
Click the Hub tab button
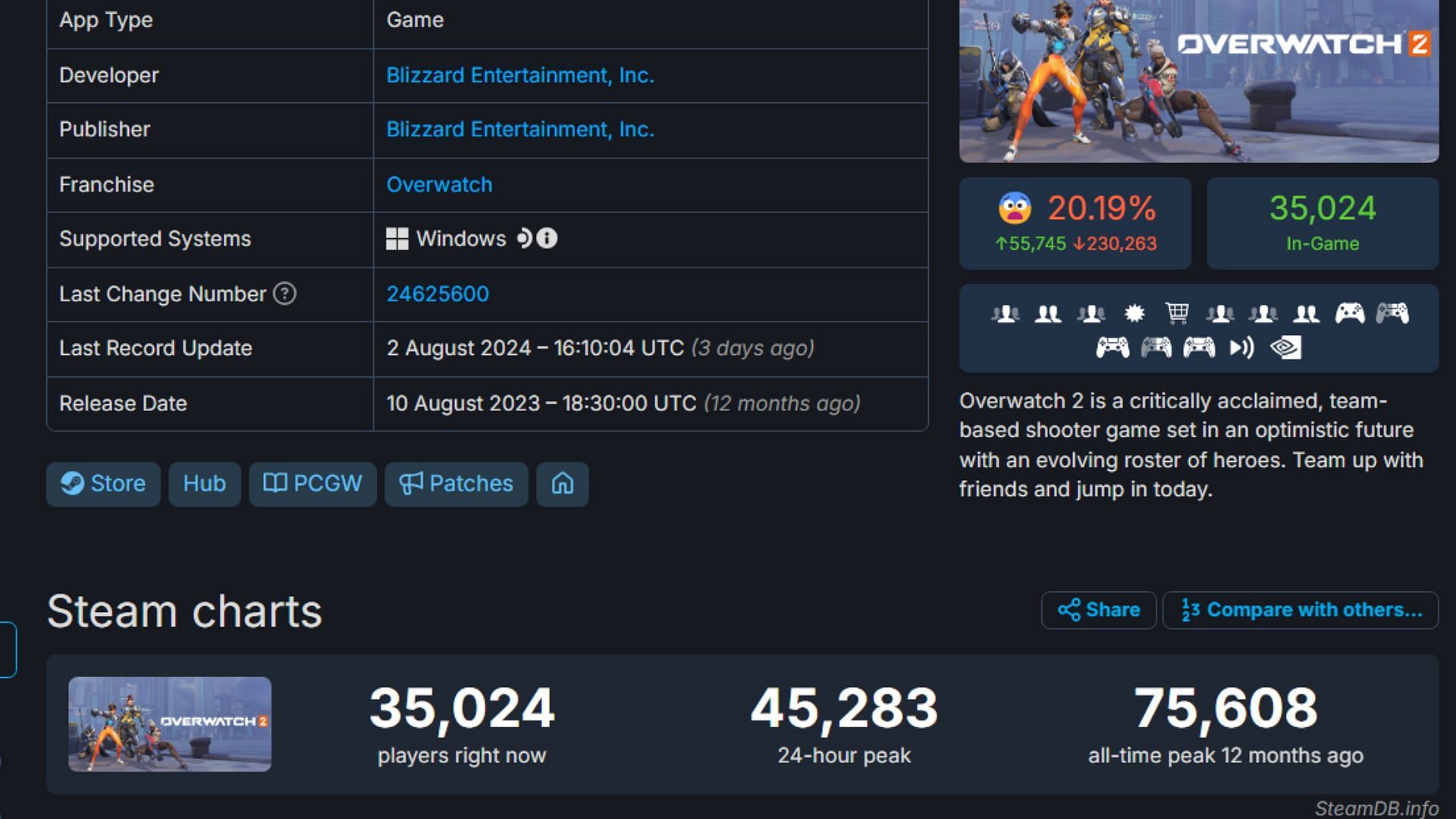(x=203, y=483)
